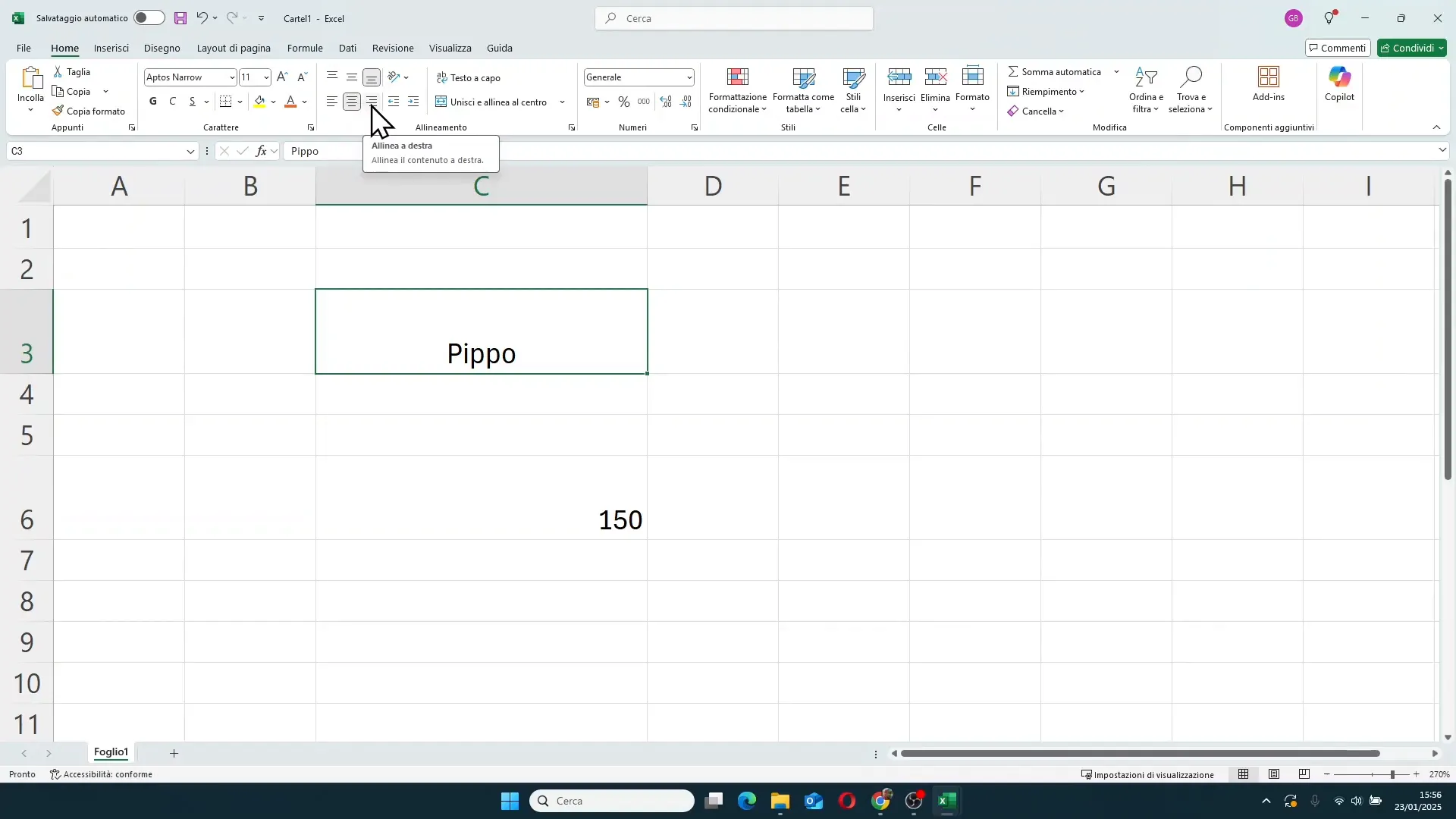1456x819 pixels.
Task: Open Impostazioni di visualizzazione
Action: 1147,774
